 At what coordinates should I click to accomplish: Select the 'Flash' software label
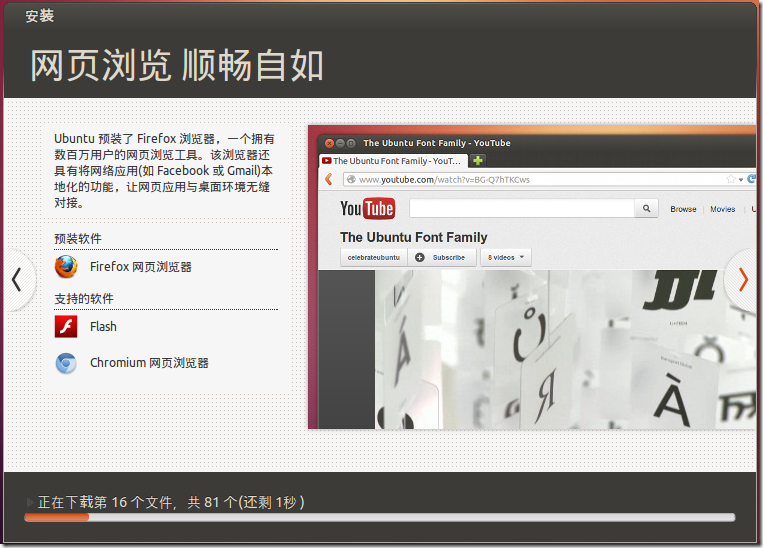click(x=103, y=327)
